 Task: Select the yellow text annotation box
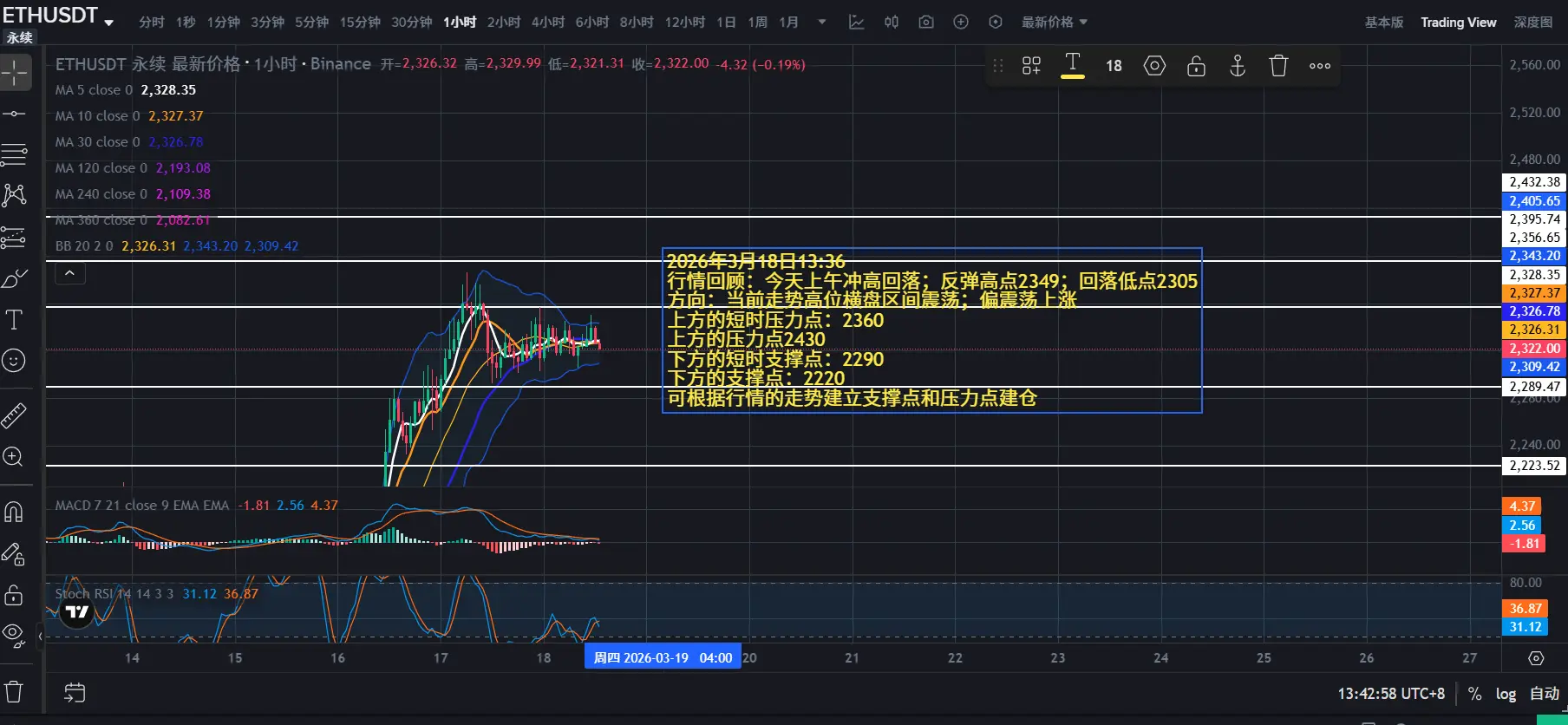tap(932, 330)
